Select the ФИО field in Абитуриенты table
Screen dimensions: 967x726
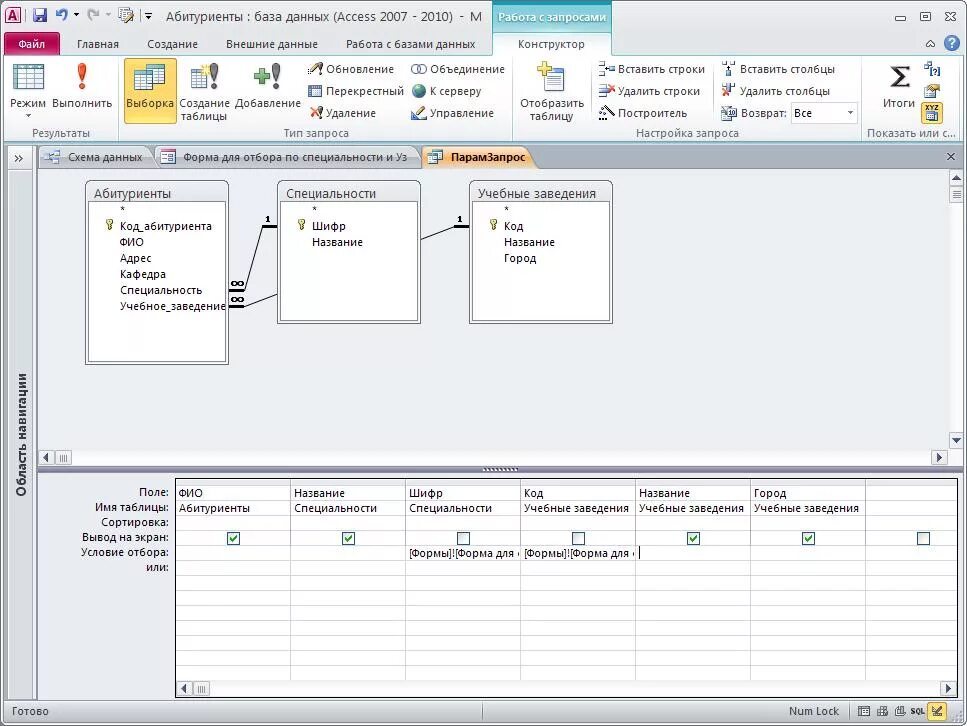tap(131, 242)
